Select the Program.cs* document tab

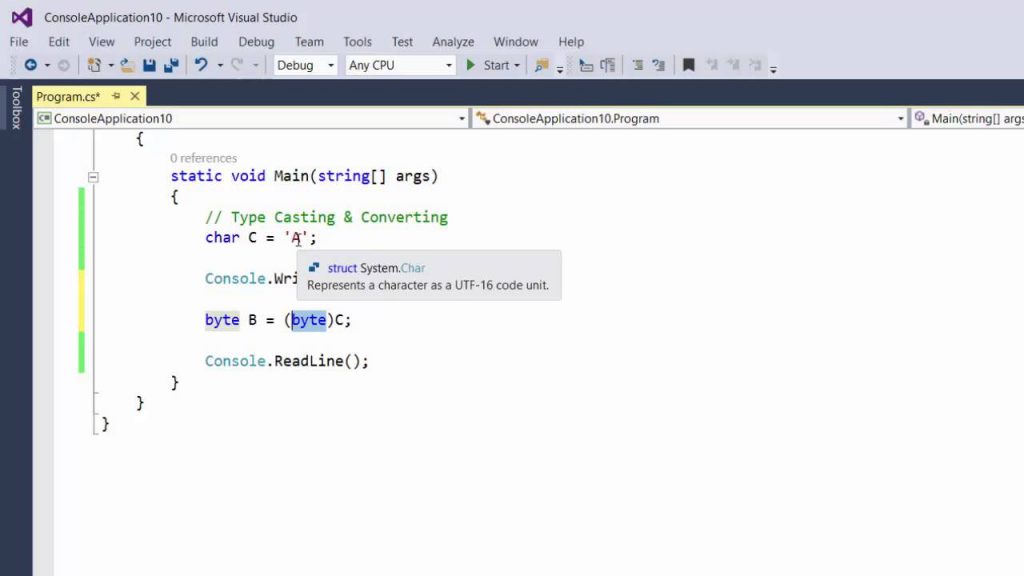(68, 97)
